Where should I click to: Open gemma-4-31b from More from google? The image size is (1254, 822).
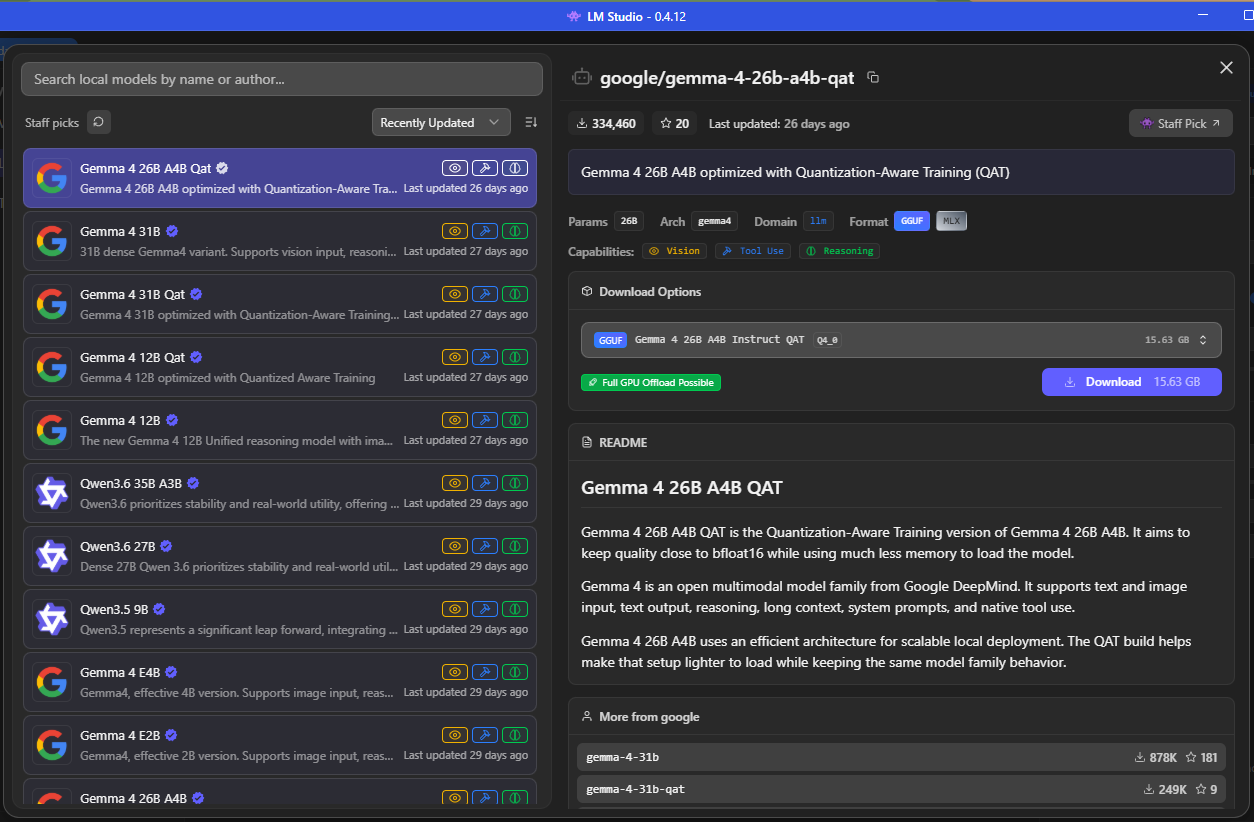(901, 757)
